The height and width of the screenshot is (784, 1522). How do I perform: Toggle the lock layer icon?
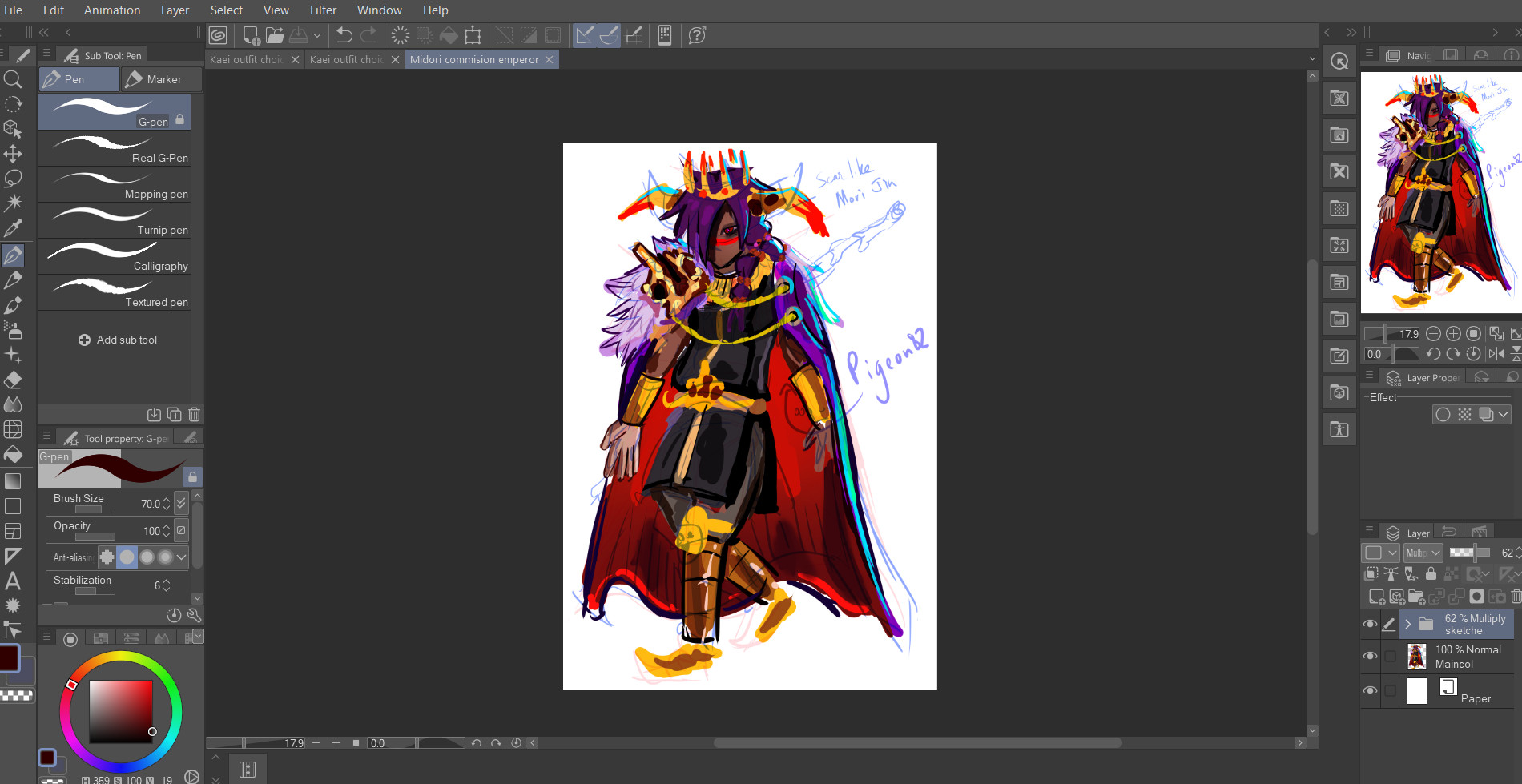(1431, 573)
